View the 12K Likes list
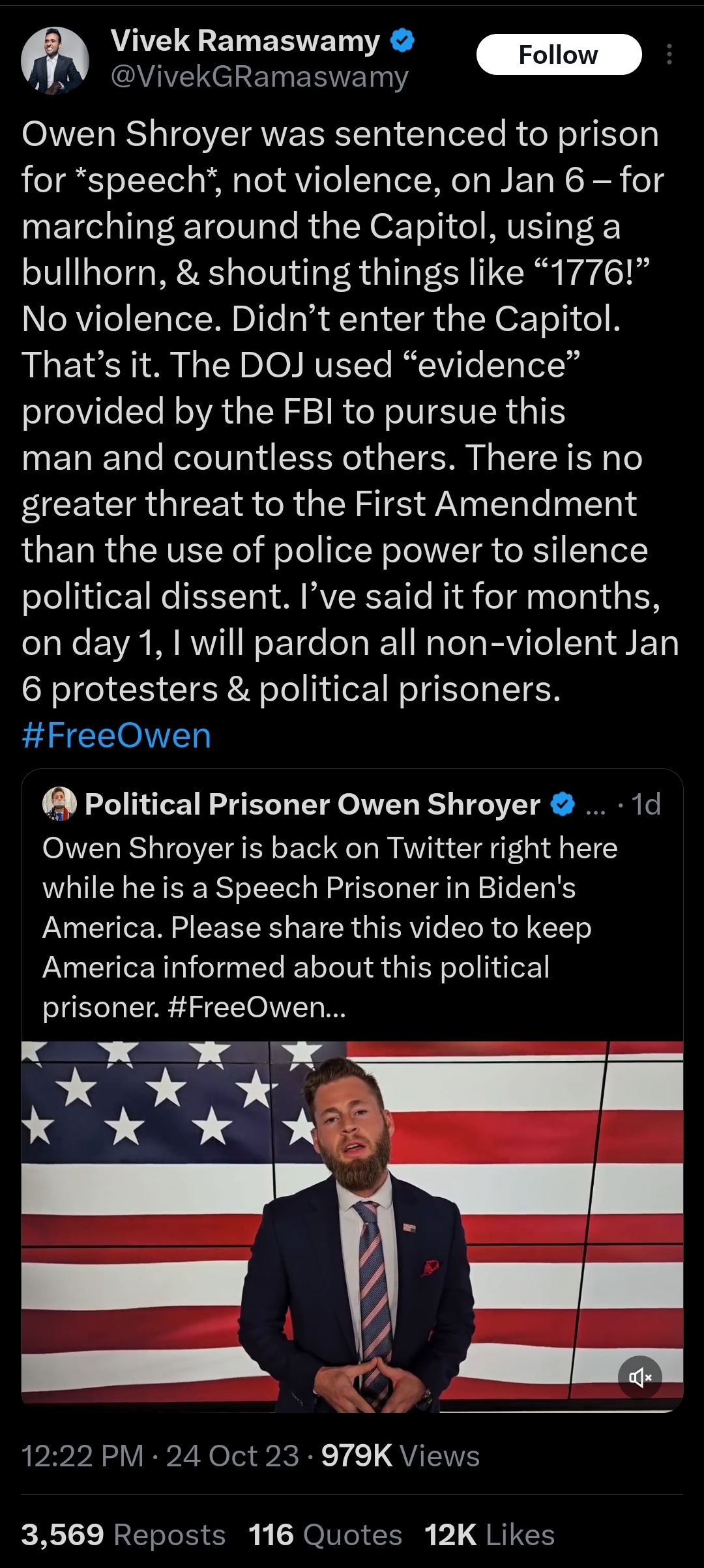The height and width of the screenshot is (1568, 704). tap(489, 1535)
